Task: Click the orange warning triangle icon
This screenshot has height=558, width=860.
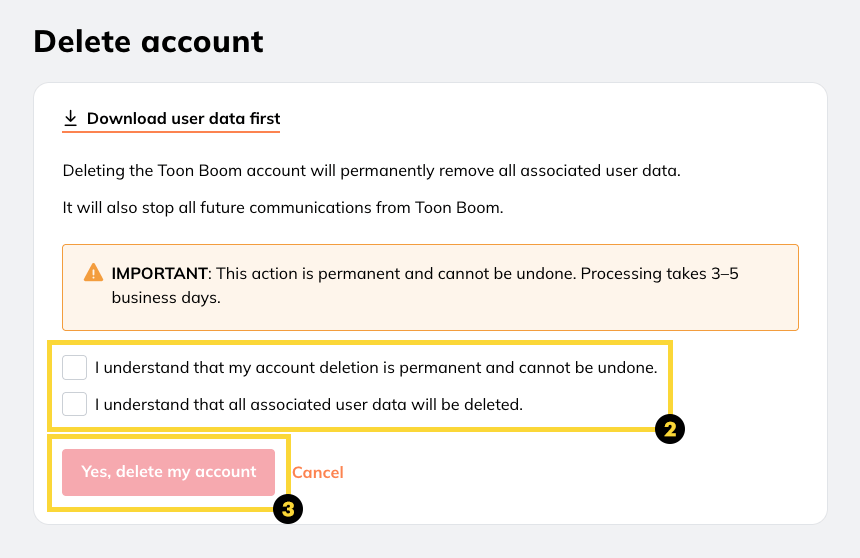Action: (93, 272)
